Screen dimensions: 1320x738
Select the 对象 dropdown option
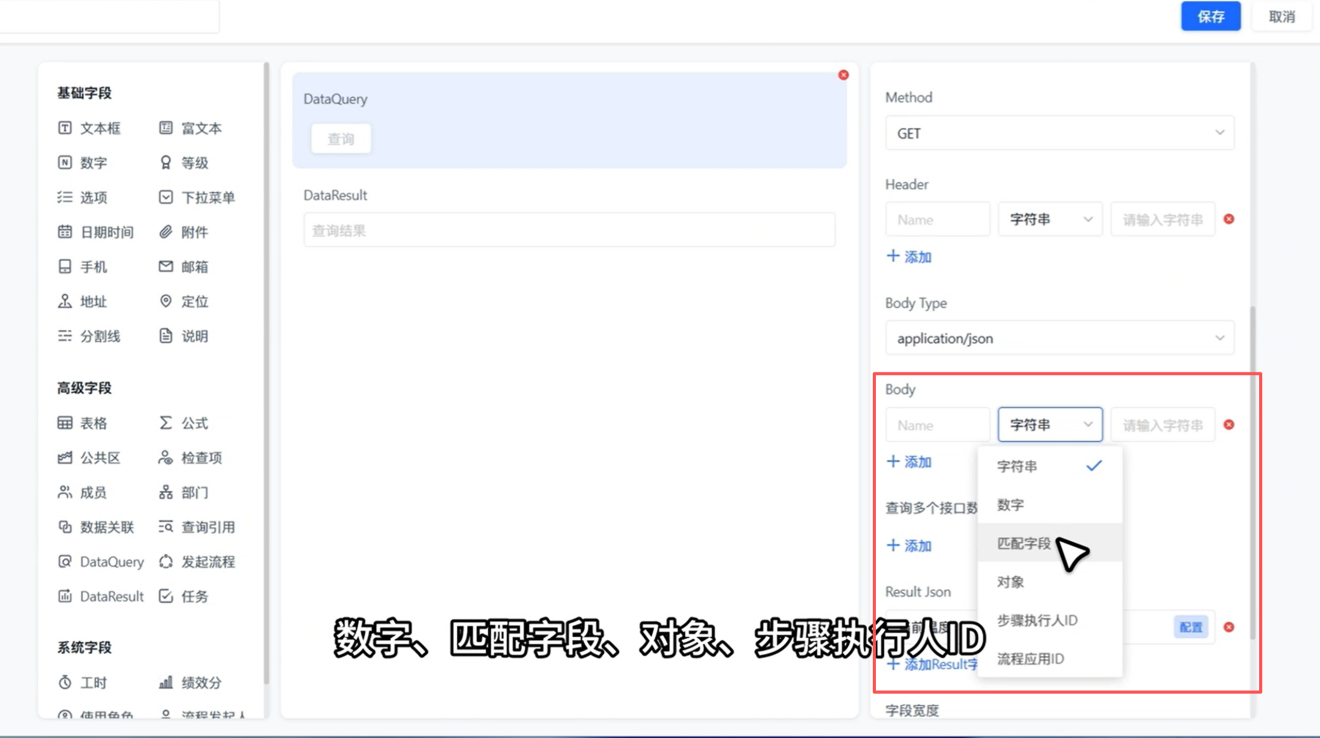1050,582
